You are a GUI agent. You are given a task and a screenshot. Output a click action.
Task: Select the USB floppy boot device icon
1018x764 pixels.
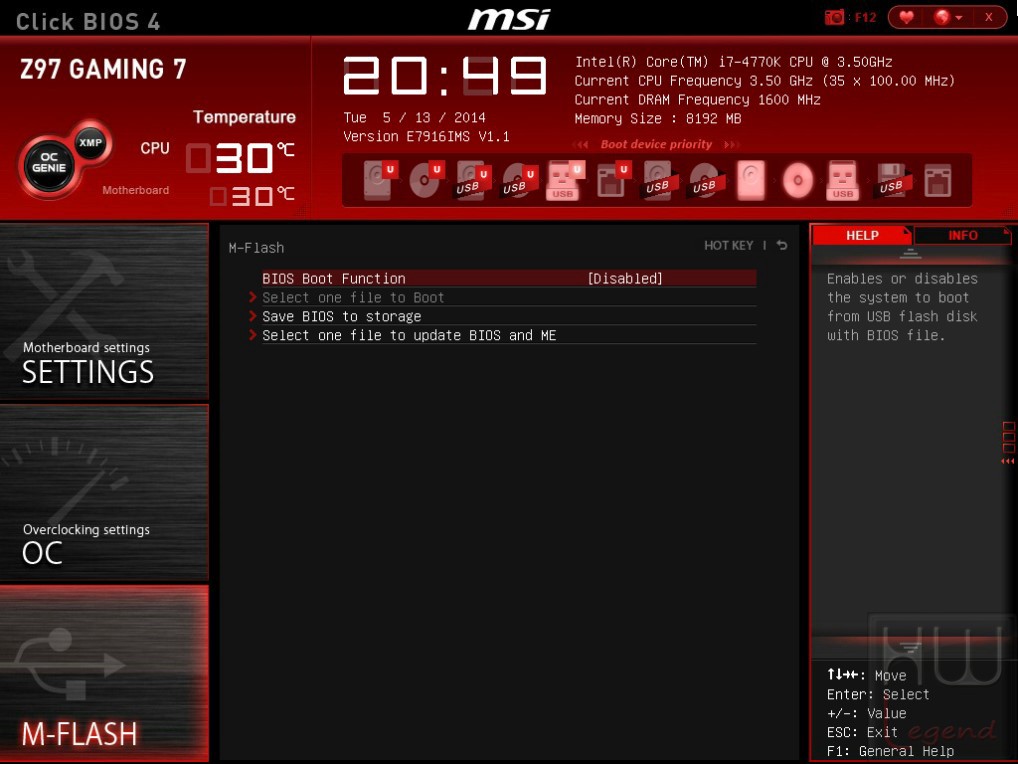click(892, 180)
